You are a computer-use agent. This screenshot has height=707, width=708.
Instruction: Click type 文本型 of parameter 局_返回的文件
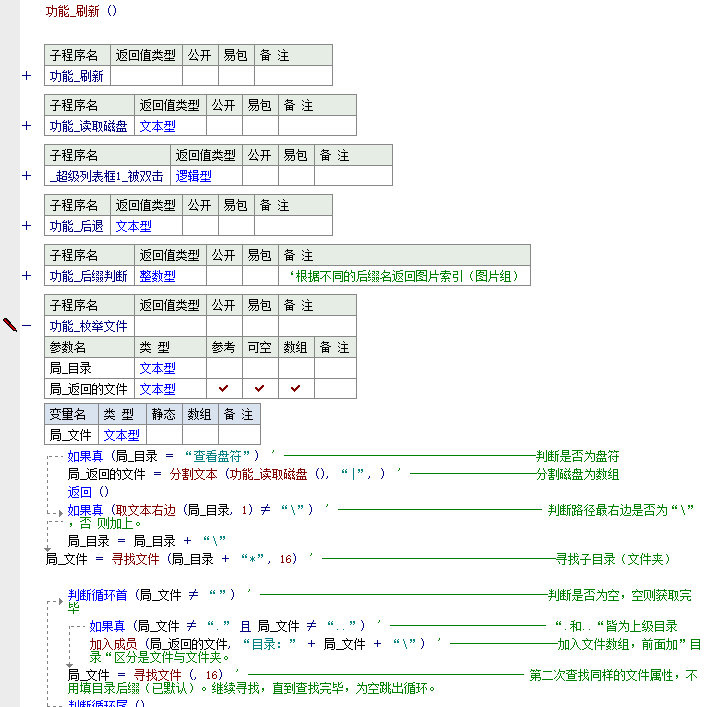pyautogui.click(x=158, y=389)
